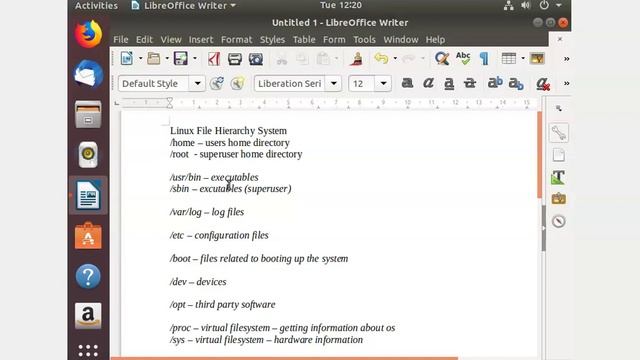Click the Clone Formatting paintbrush icon
640x360 pixels.
coord(357,59)
